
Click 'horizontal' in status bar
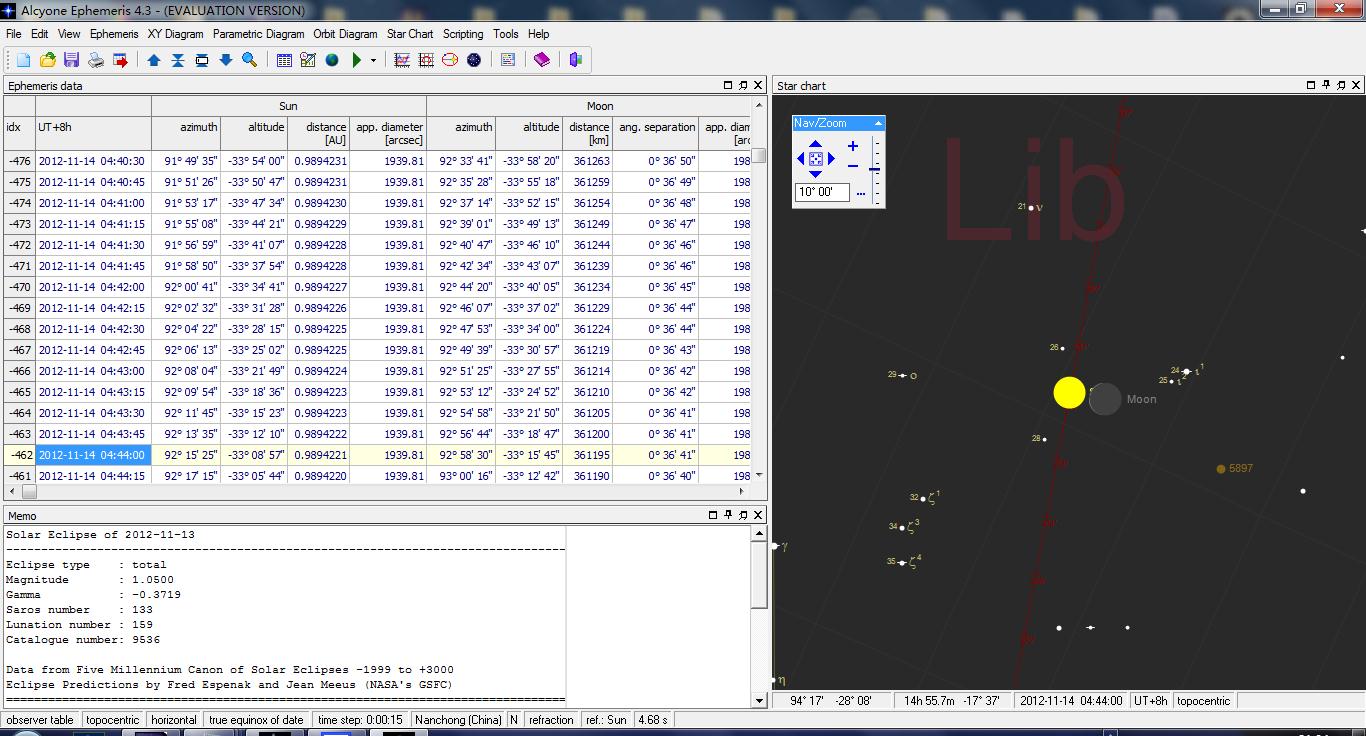click(x=174, y=719)
